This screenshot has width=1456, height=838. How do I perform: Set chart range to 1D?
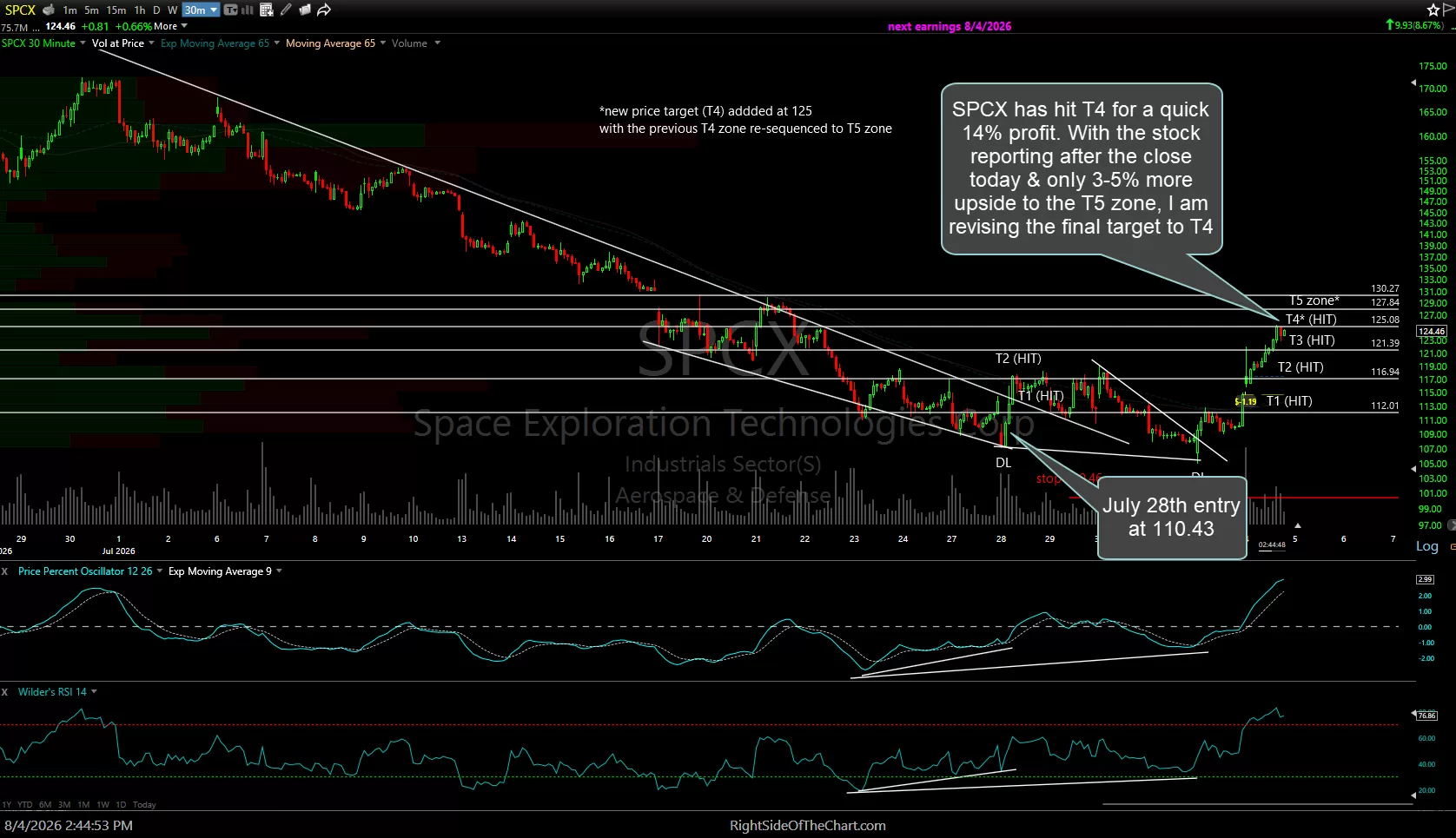click(121, 805)
